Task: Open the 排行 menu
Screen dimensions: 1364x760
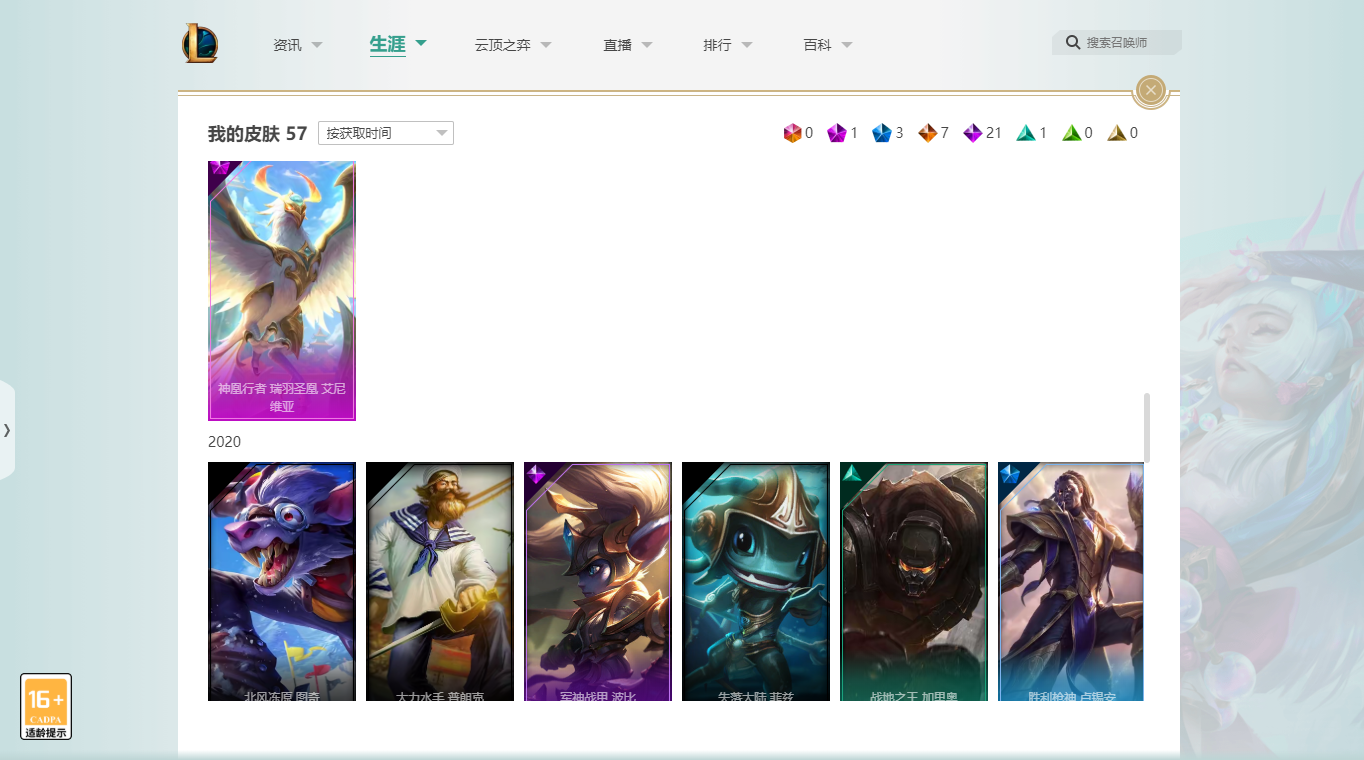Action: click(x=717, y=45)
